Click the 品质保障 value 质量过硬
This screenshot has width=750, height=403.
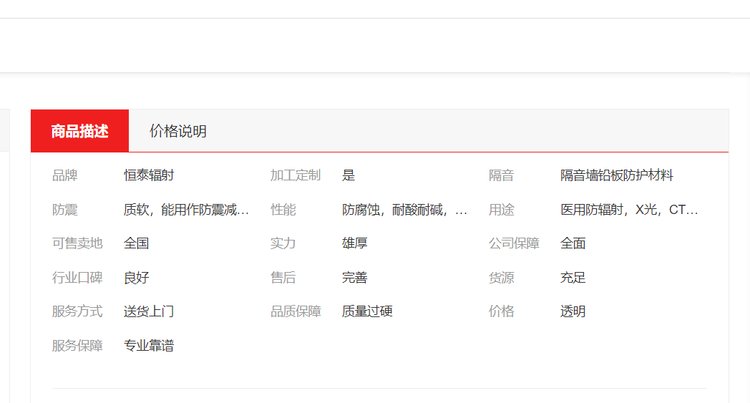tap(367, 311)
